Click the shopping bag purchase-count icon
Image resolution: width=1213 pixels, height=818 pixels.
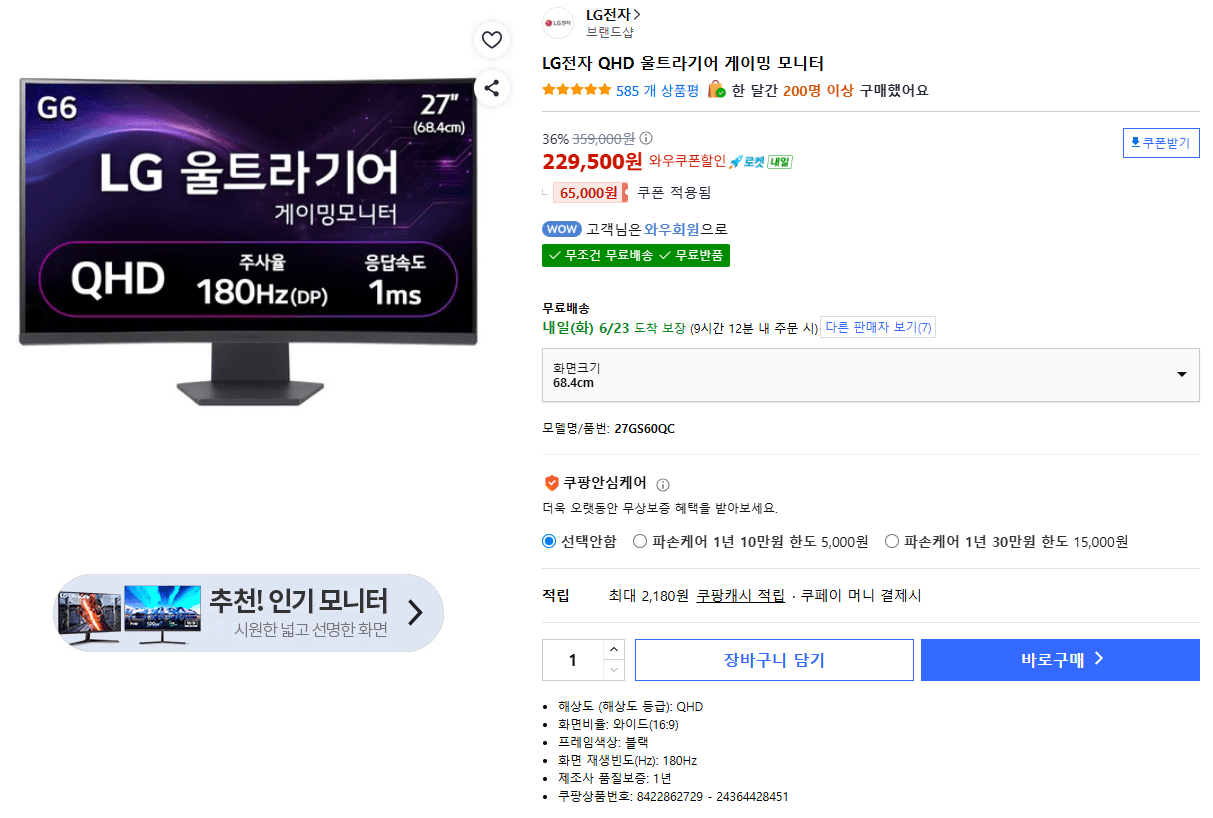[716, 90]
